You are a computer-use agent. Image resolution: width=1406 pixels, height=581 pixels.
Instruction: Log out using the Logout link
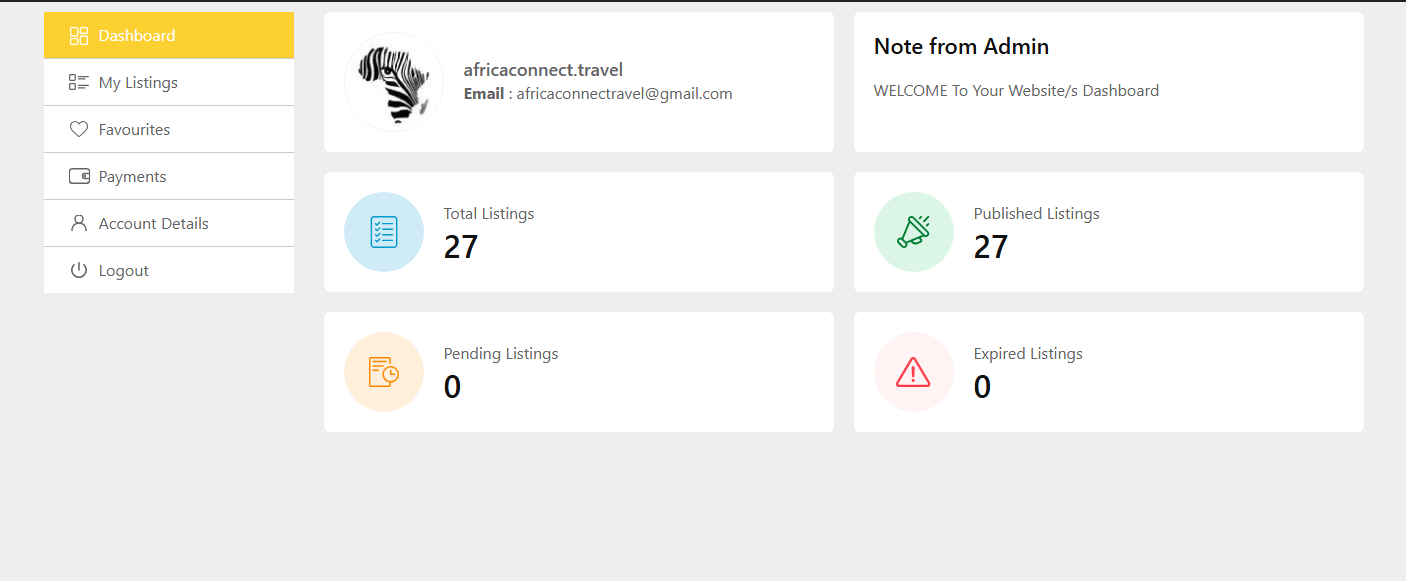pyautogui.click(x=124, y=271)
